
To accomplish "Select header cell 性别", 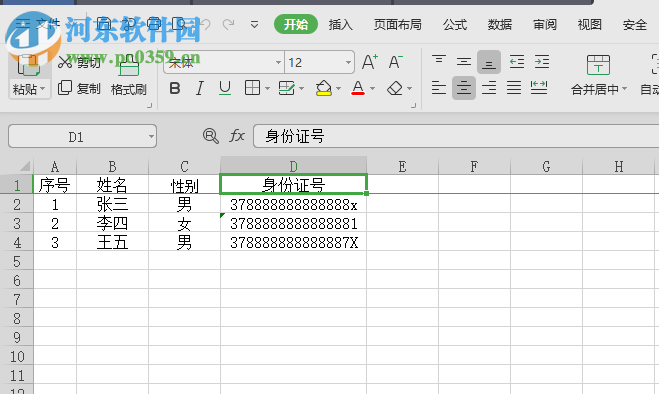I will coord(184,185).
